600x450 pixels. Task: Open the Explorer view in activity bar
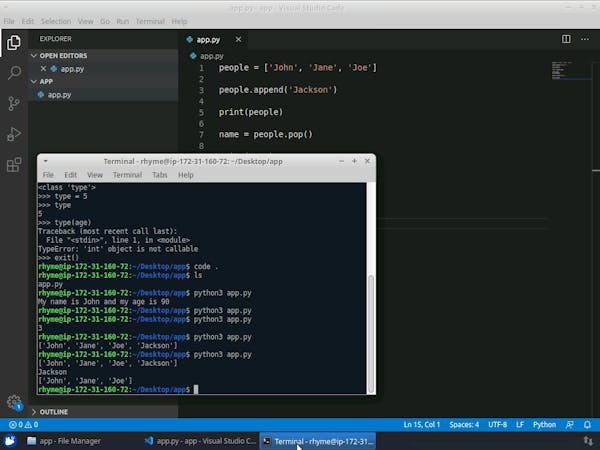pos(14,42)
